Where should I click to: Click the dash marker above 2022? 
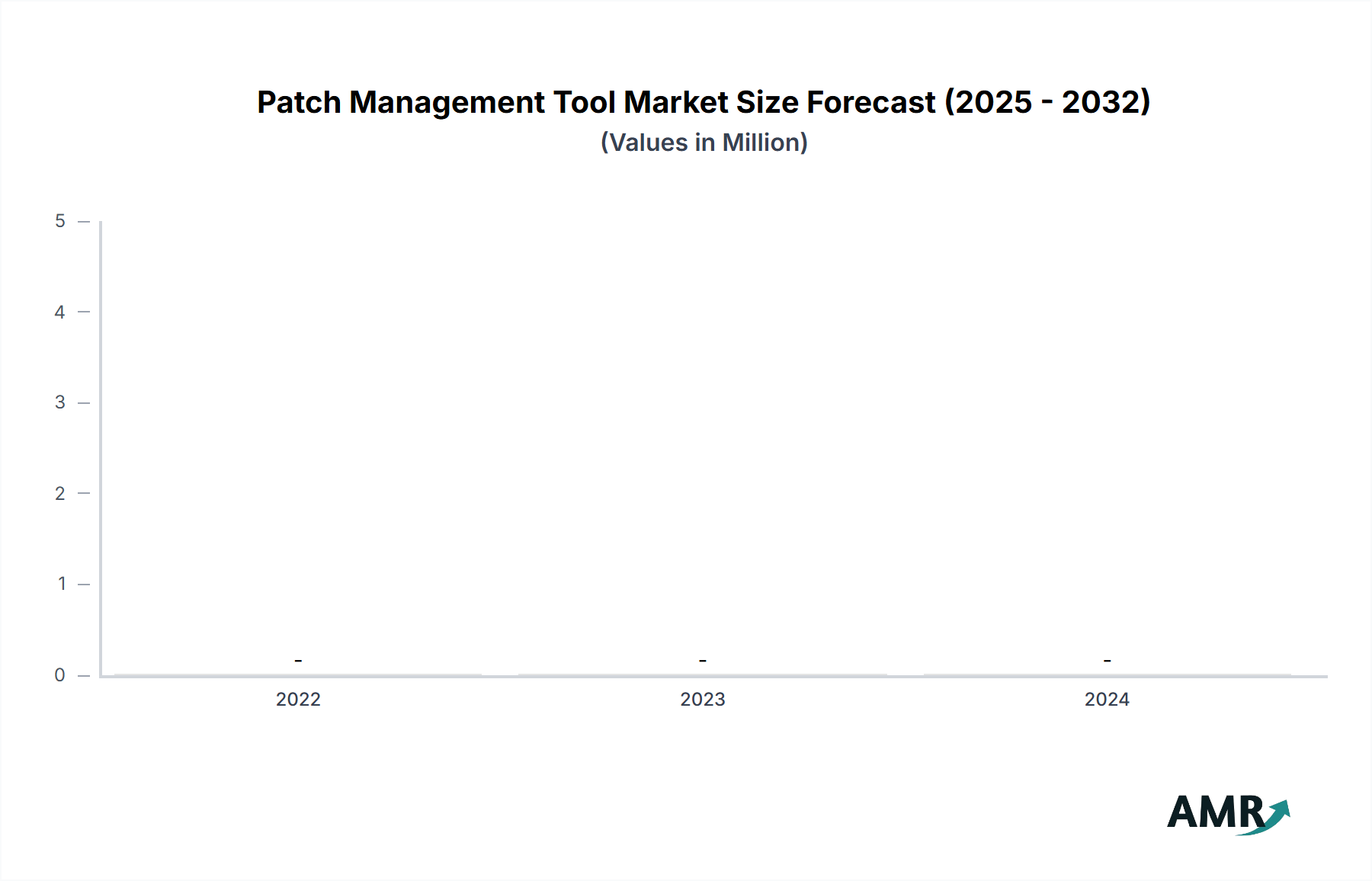click(298, 658)
